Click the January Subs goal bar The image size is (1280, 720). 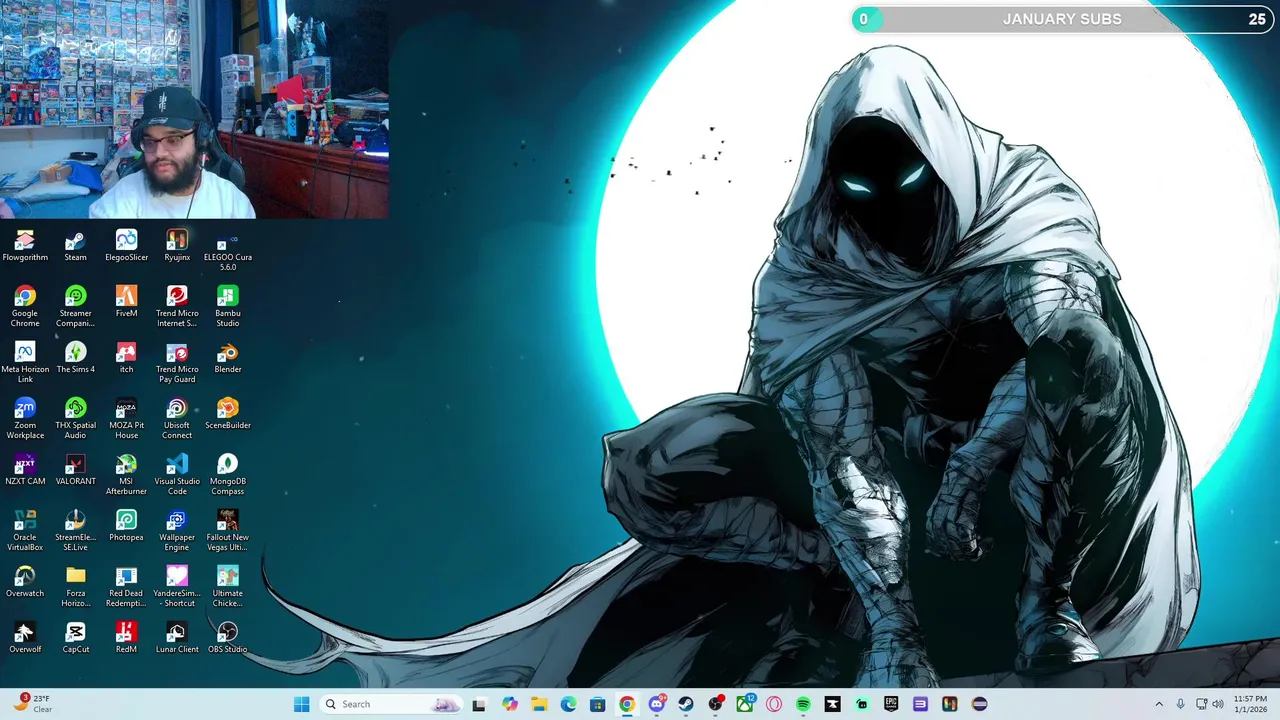[x=1061, y=19]
